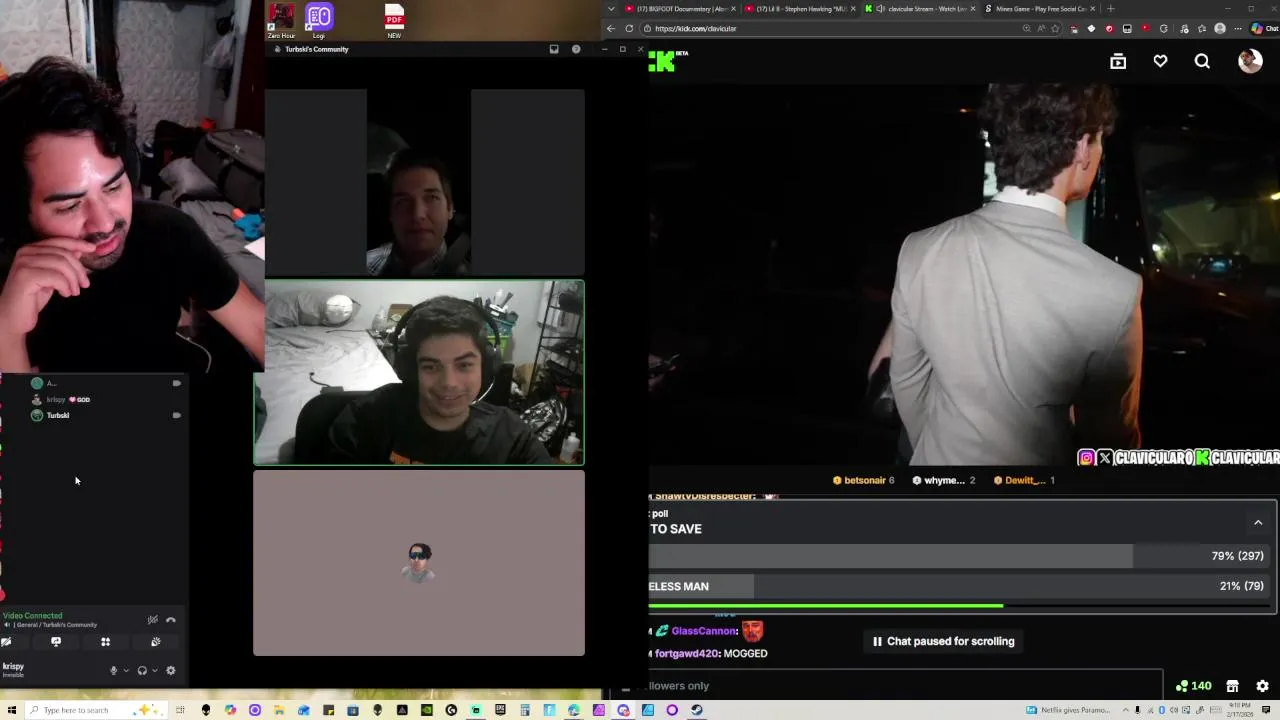Disconnect from voice call in Discord
This screenshot has width=1280, height=720.
(171, 620)
